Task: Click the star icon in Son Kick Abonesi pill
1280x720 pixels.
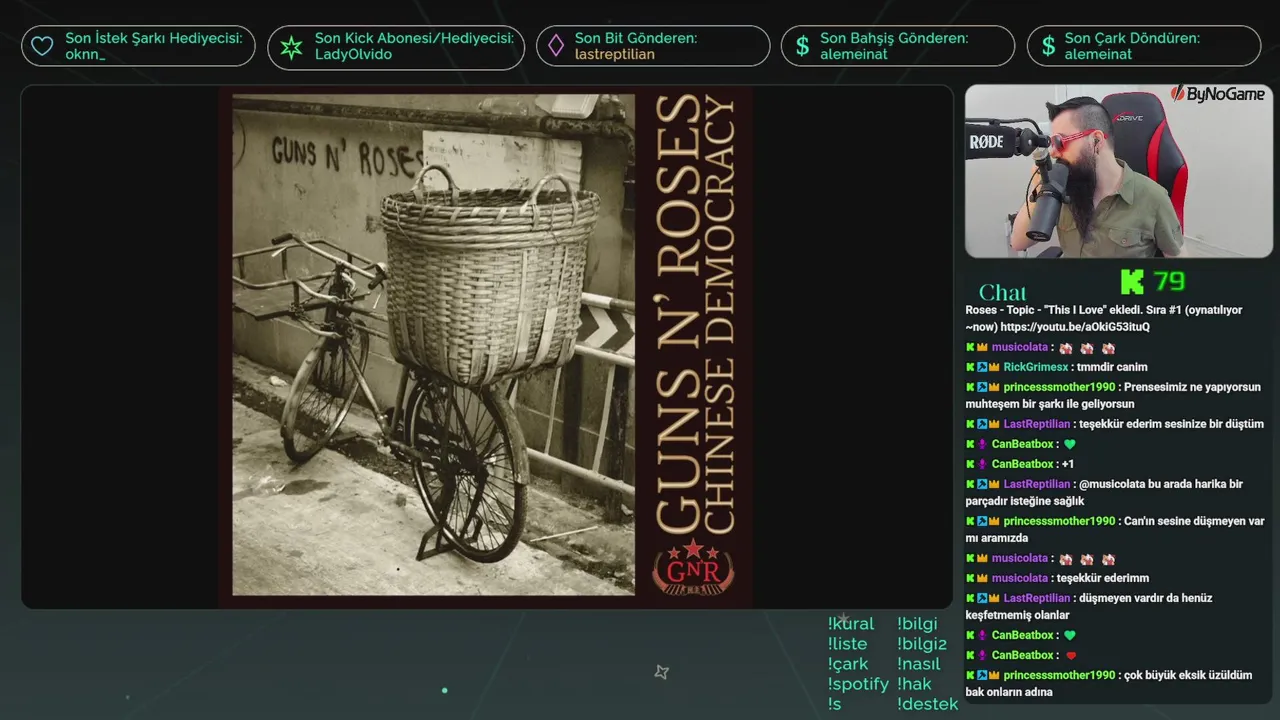Action: (x=291, y=47)
